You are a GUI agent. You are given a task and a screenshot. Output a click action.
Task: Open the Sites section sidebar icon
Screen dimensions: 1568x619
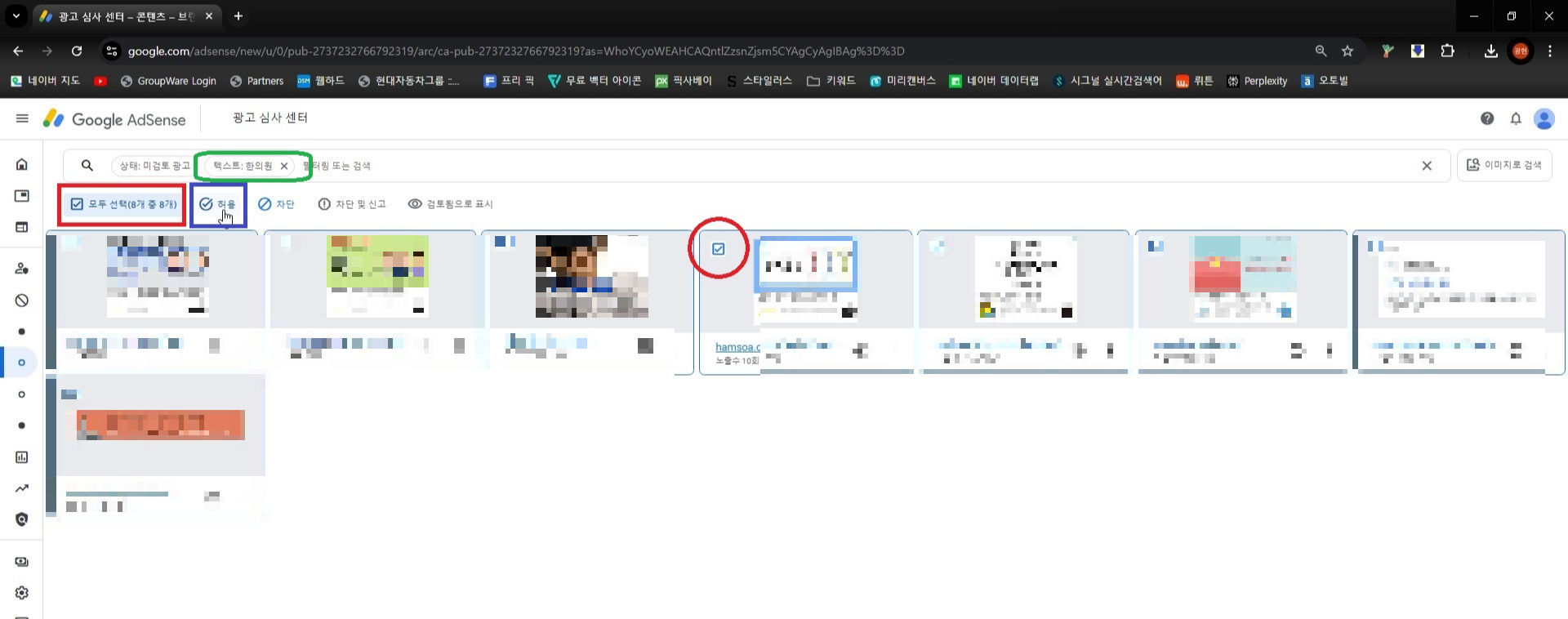[x=22, y=227]
